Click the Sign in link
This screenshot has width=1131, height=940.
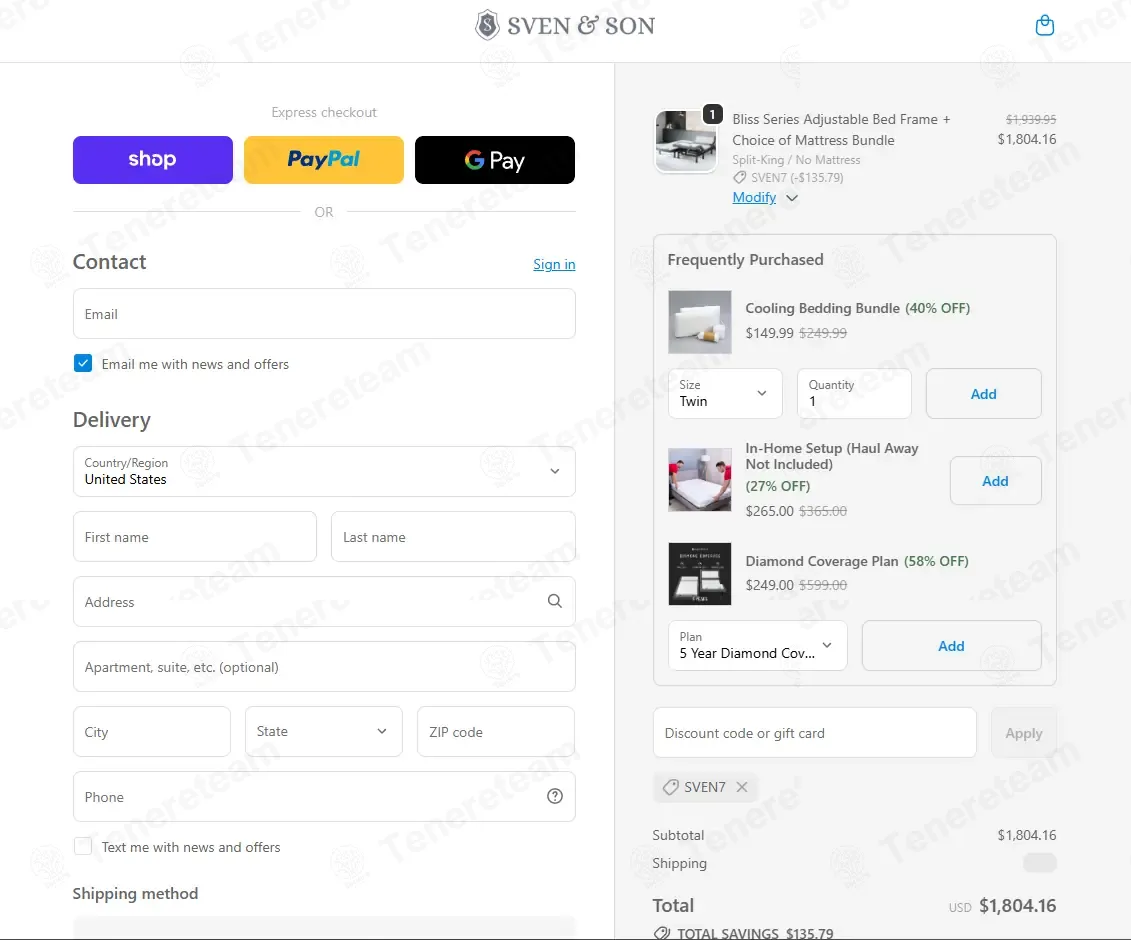tap(554, 264)
